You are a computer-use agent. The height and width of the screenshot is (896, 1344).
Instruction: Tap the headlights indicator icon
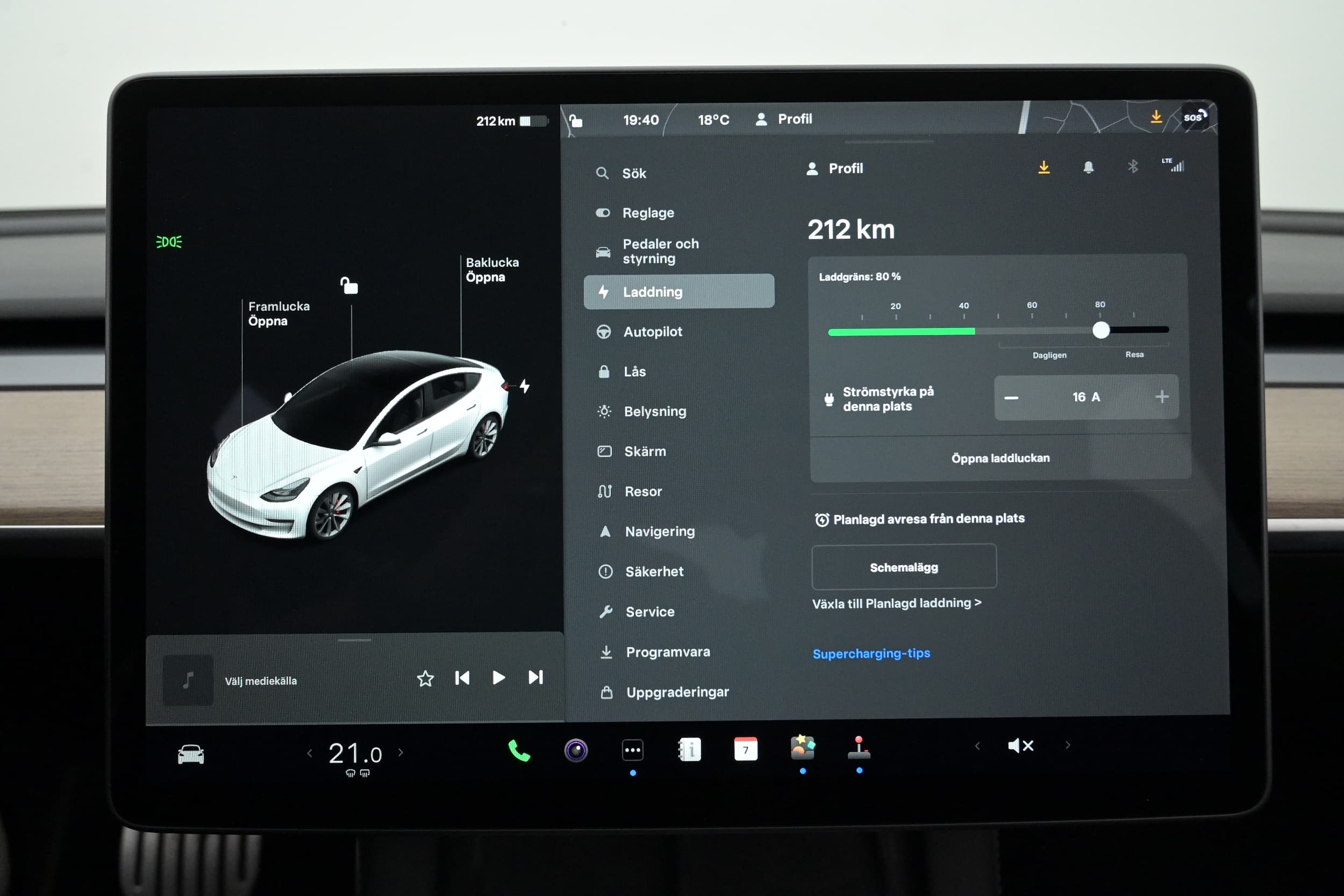pyautogui.click(x=169, y=242)
